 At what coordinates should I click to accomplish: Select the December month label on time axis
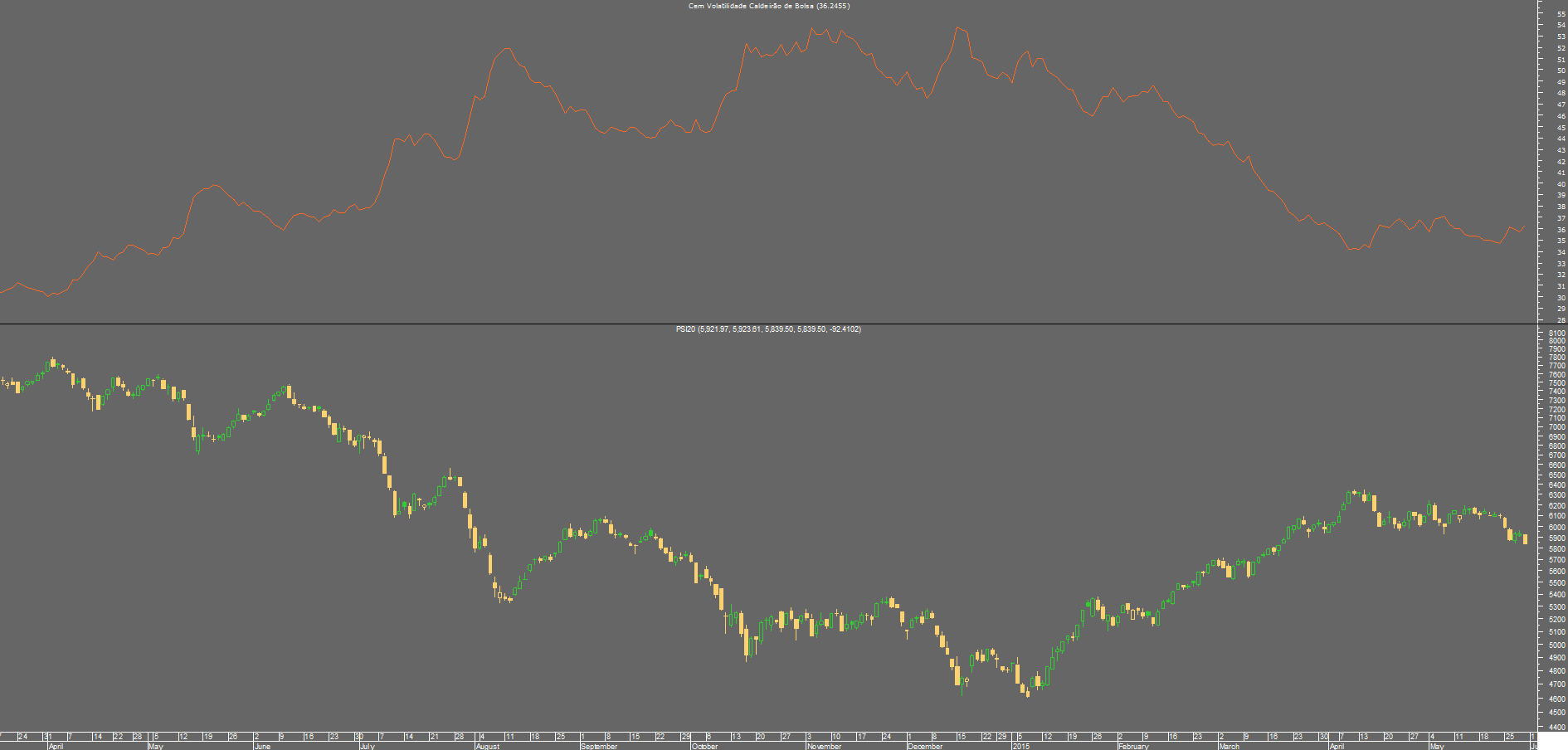tap(925, 746)
